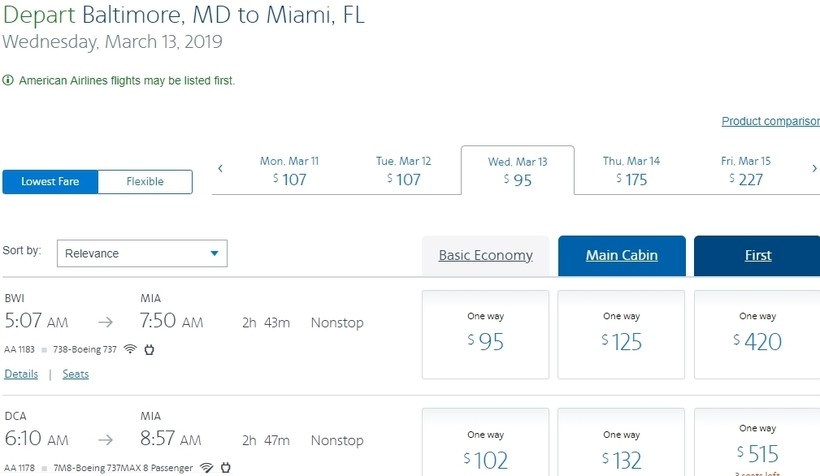
Task: Open the Sort by Relevance dropdown
Action: 142,254
